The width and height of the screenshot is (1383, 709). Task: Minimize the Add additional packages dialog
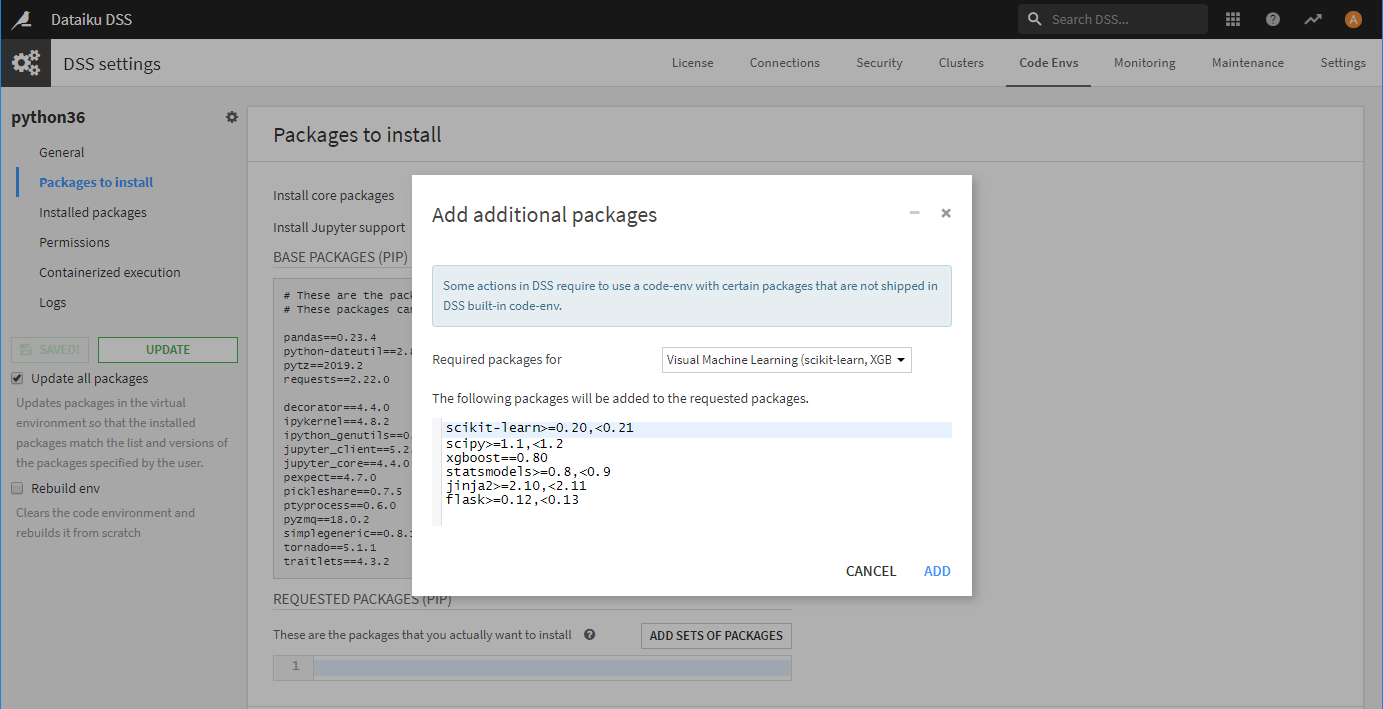(914, 213)
